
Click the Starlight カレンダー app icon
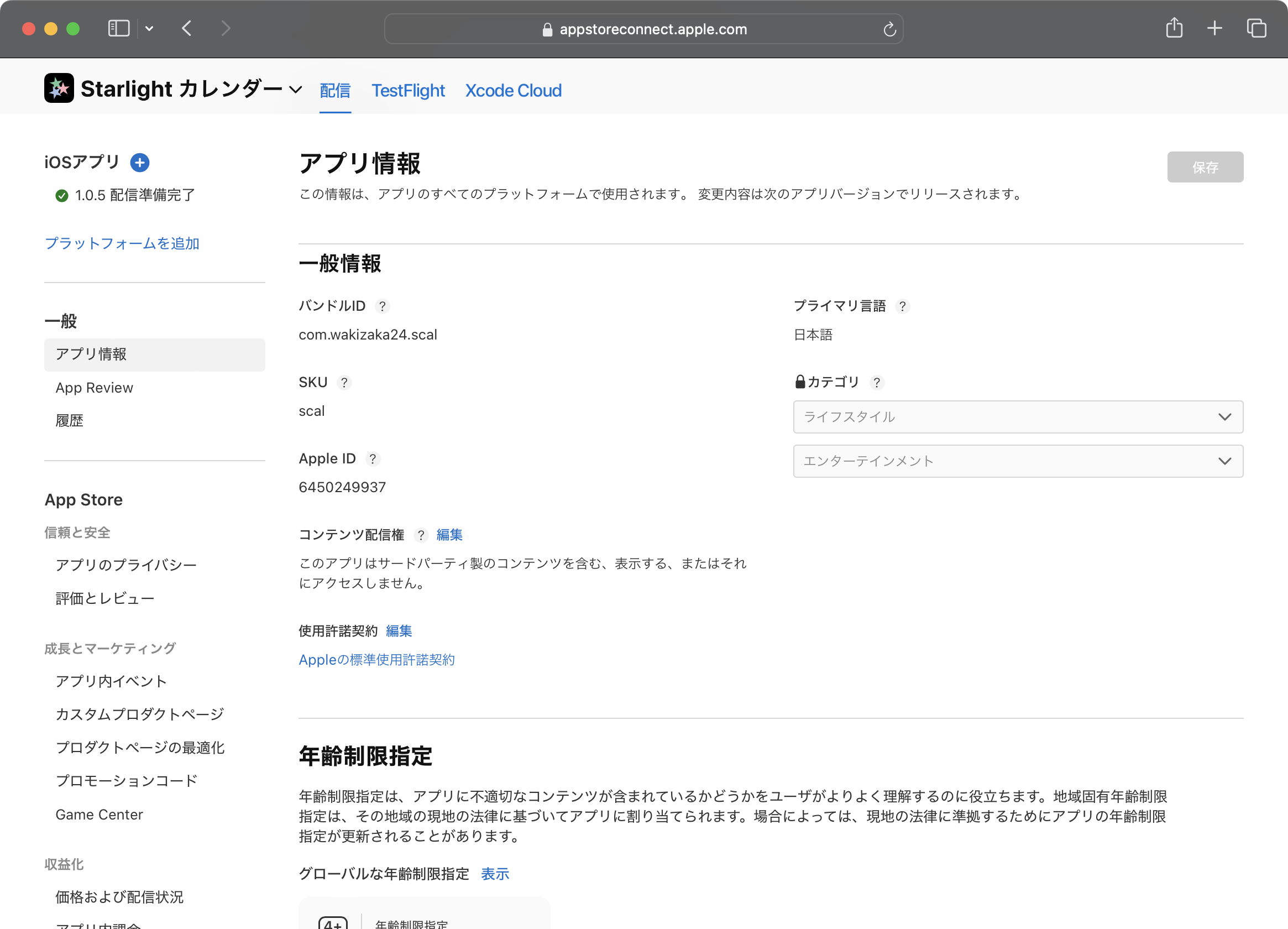click(59, 88)
